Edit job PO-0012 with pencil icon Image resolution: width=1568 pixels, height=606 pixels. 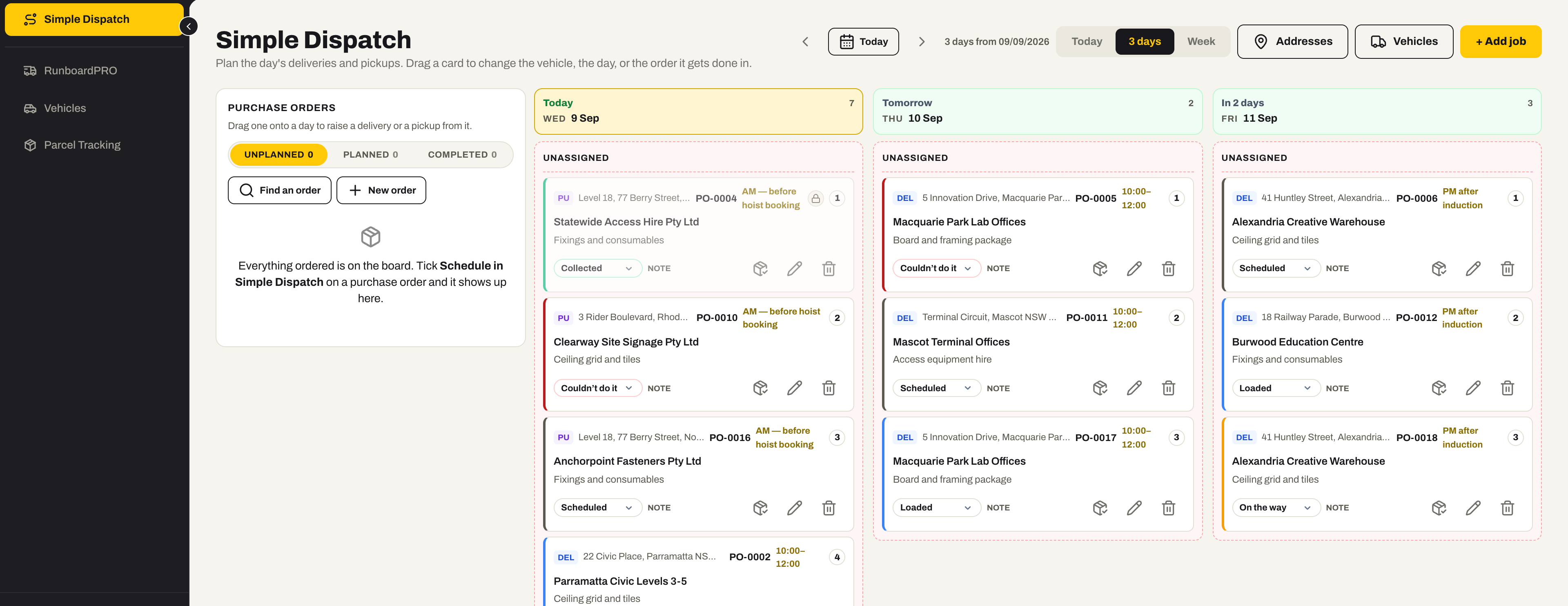click(x=1473, y=388)
